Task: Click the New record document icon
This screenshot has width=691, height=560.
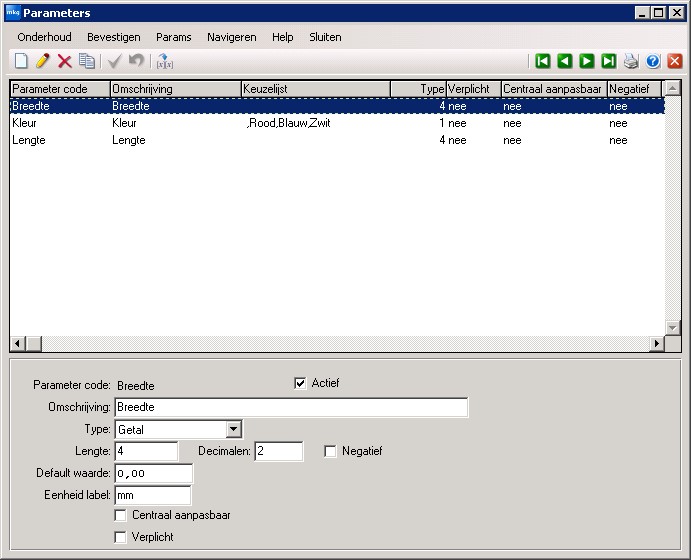Action: [21, 61]
